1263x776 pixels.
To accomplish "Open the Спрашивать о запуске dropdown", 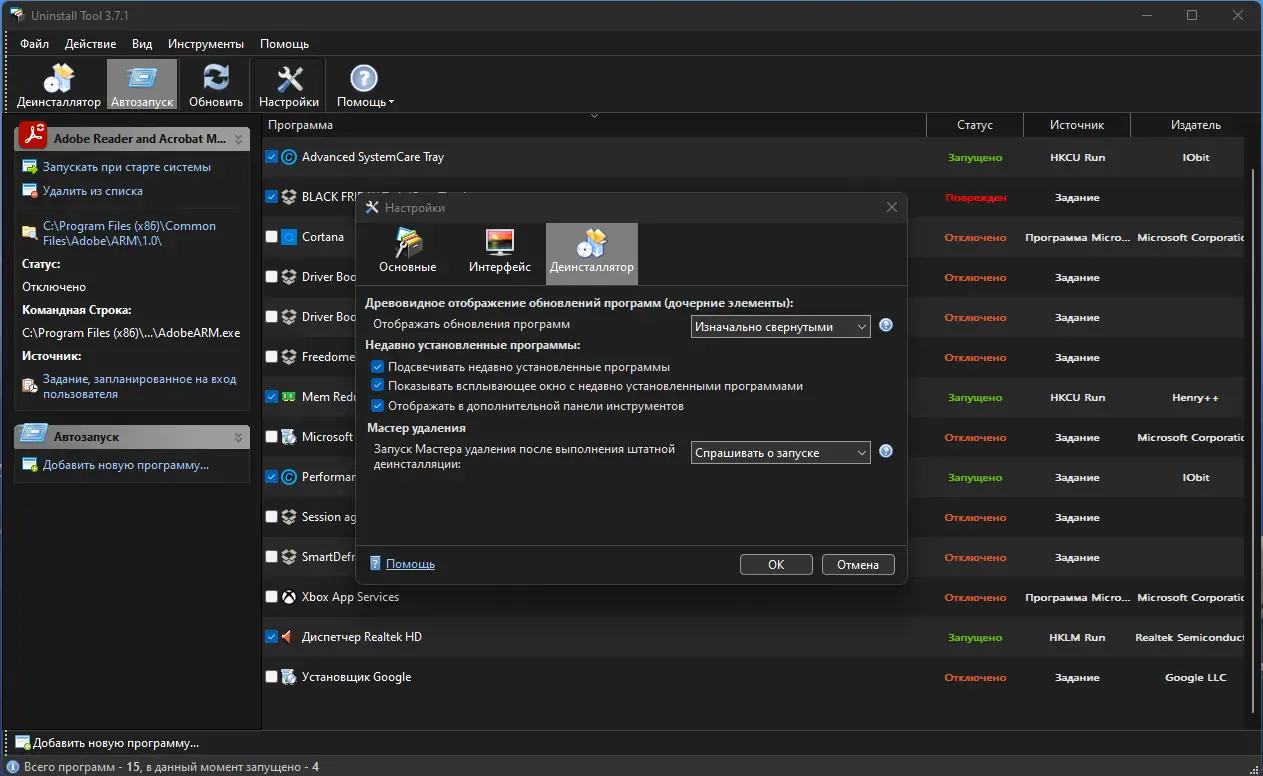I will pos(781,453).
